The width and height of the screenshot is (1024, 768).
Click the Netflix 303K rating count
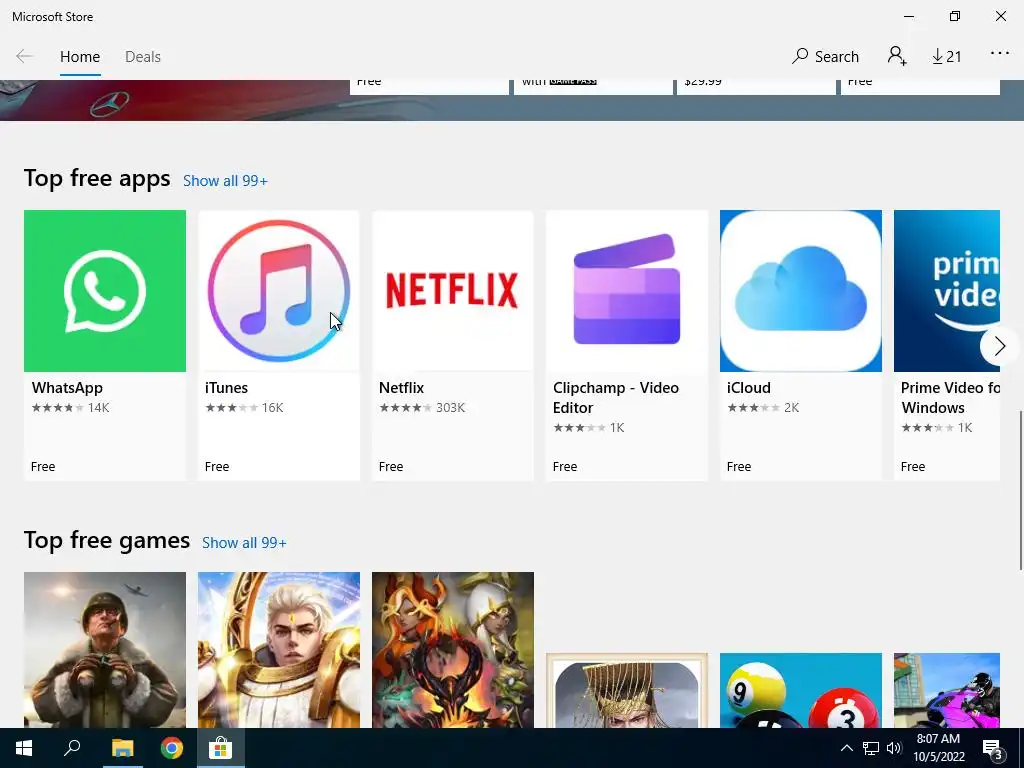click(x=451, y=408)
